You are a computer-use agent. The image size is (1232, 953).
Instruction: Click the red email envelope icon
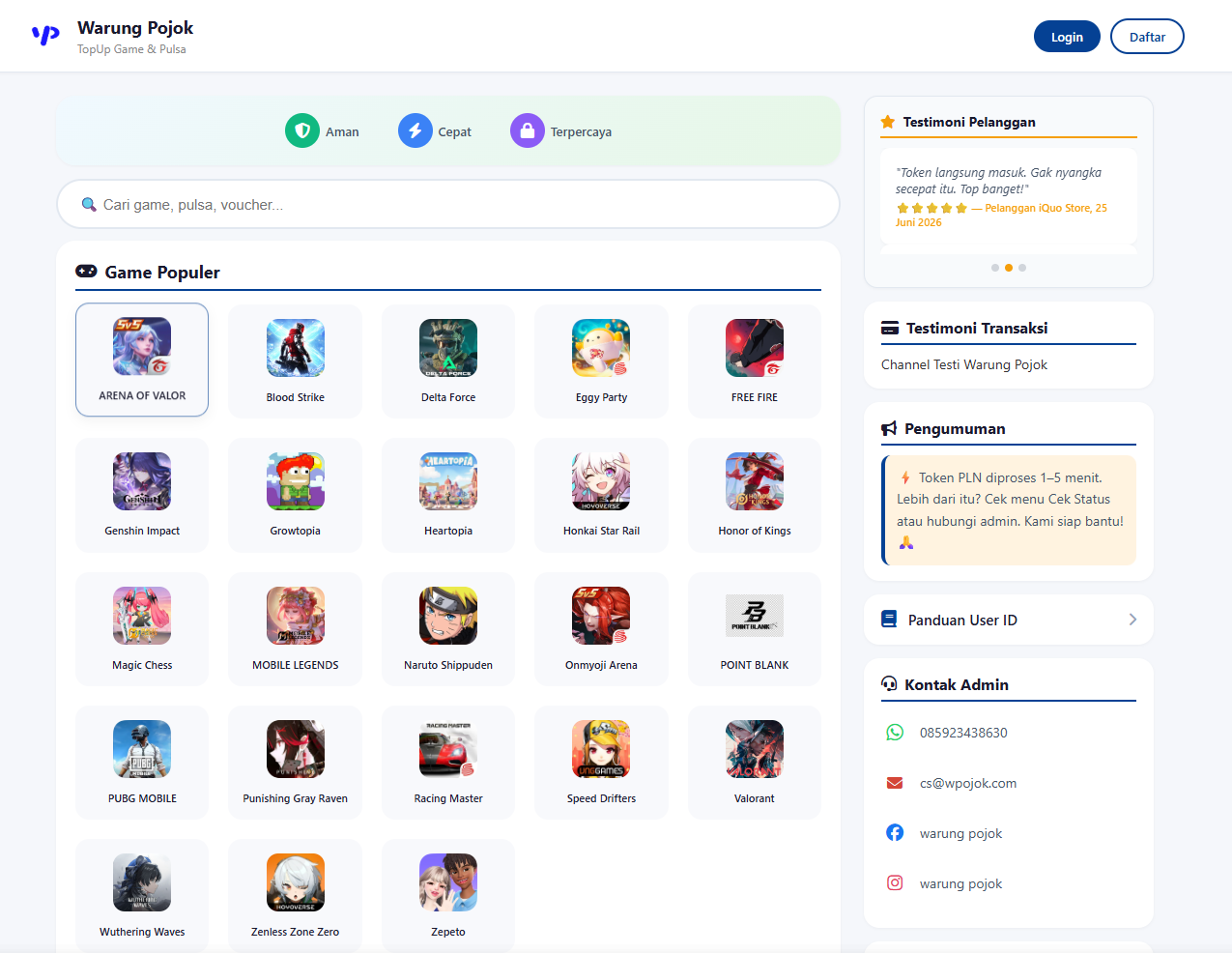895,783
